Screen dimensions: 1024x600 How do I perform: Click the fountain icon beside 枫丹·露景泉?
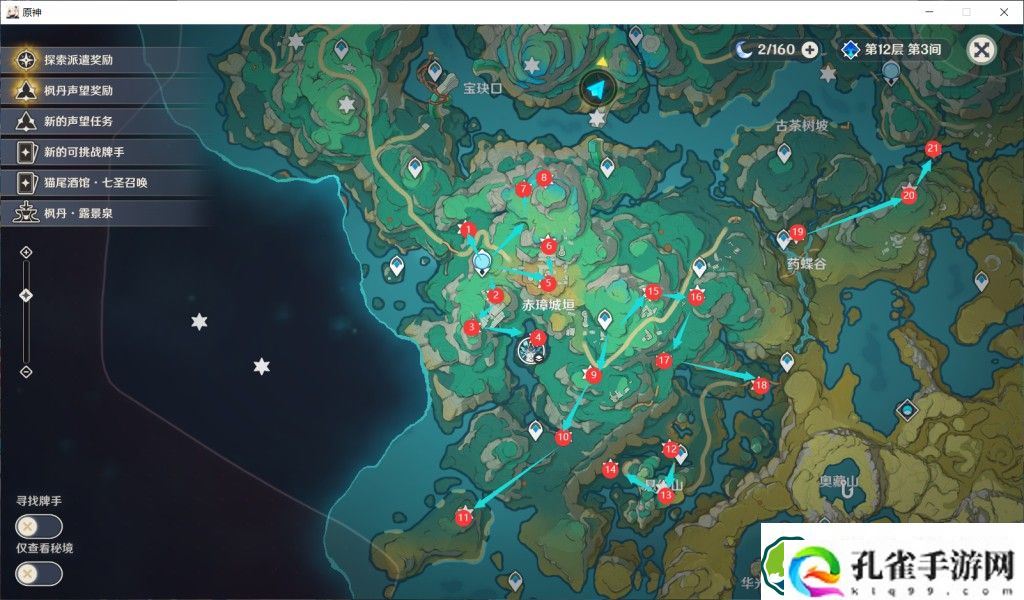(x=26, y=213)
